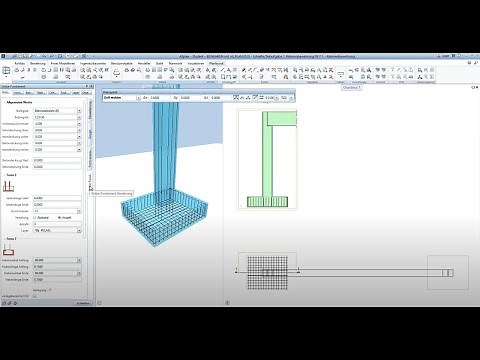Open the Betondeckung links dropdown
This screenshot has height=360, width=480.
79,143
